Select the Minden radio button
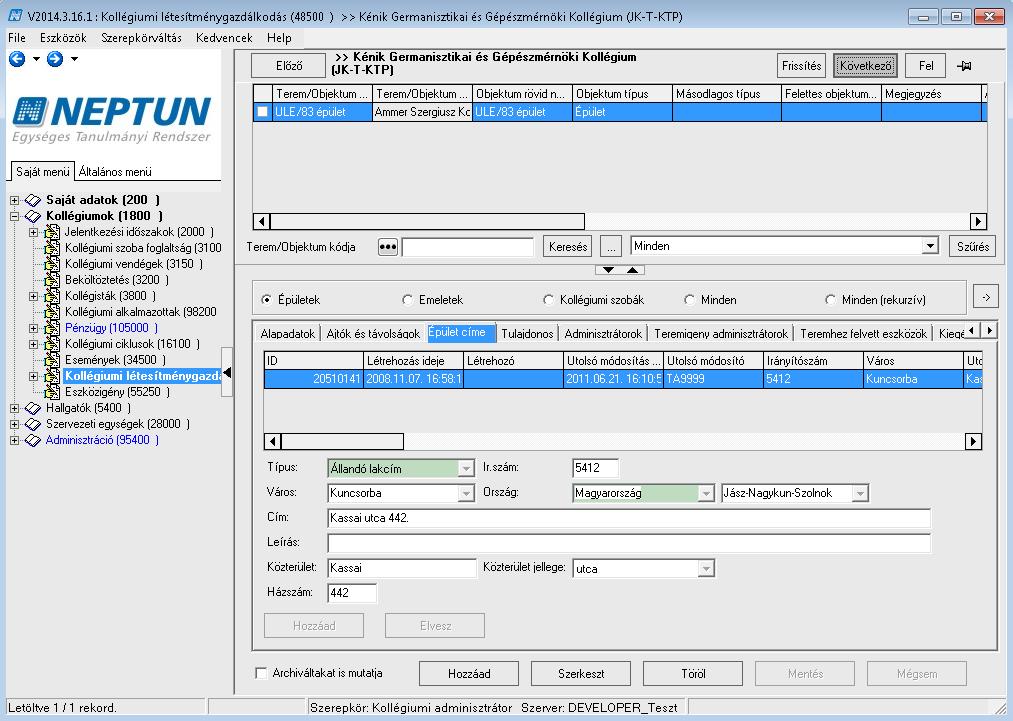This screenshot has width=1013, height=721. 689,300
